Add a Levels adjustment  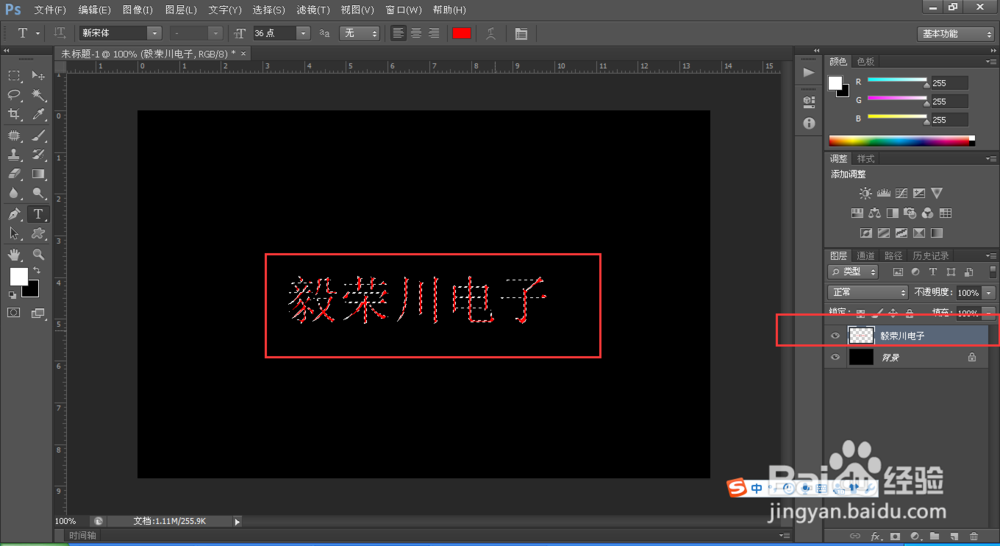tap(883, 193)
